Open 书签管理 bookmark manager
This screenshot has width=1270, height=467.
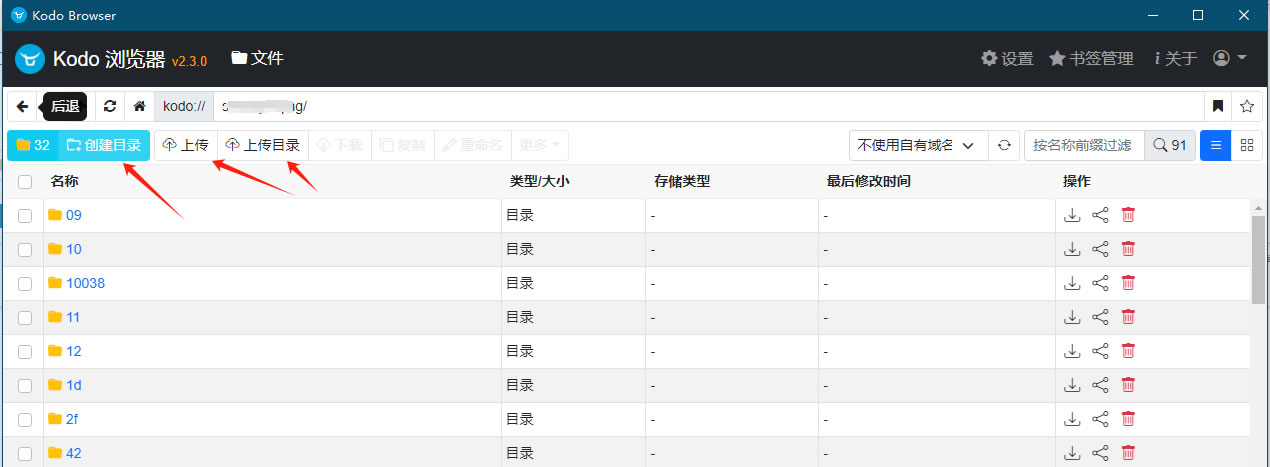1090,58
